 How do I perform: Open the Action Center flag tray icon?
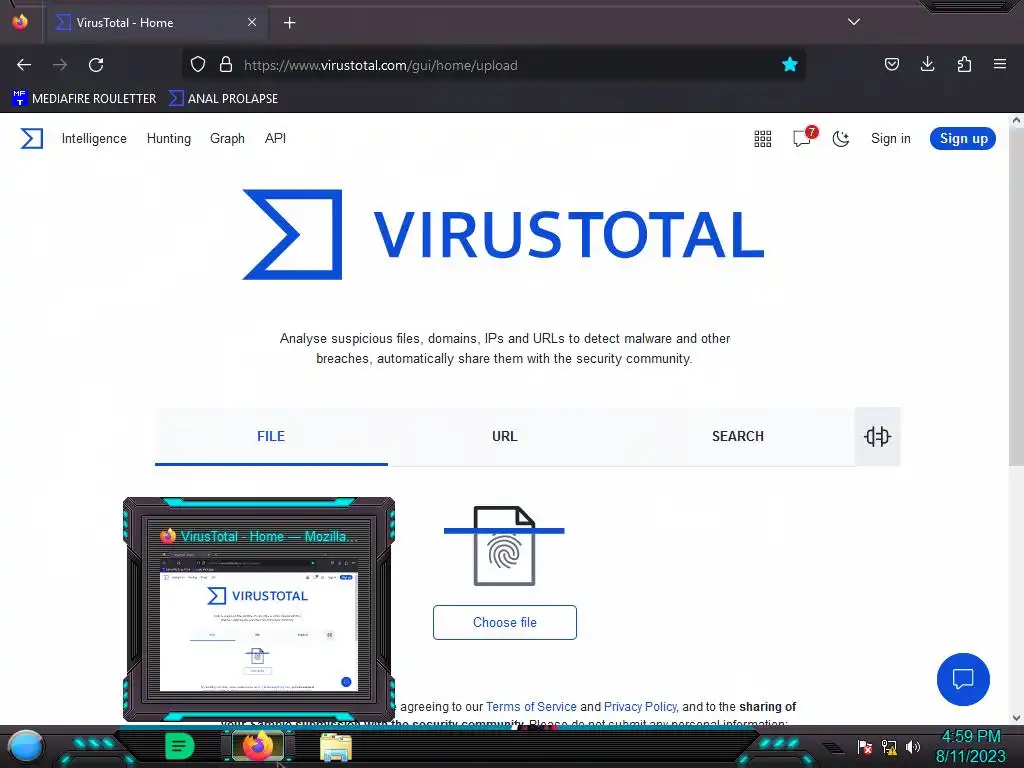(865, 747)
